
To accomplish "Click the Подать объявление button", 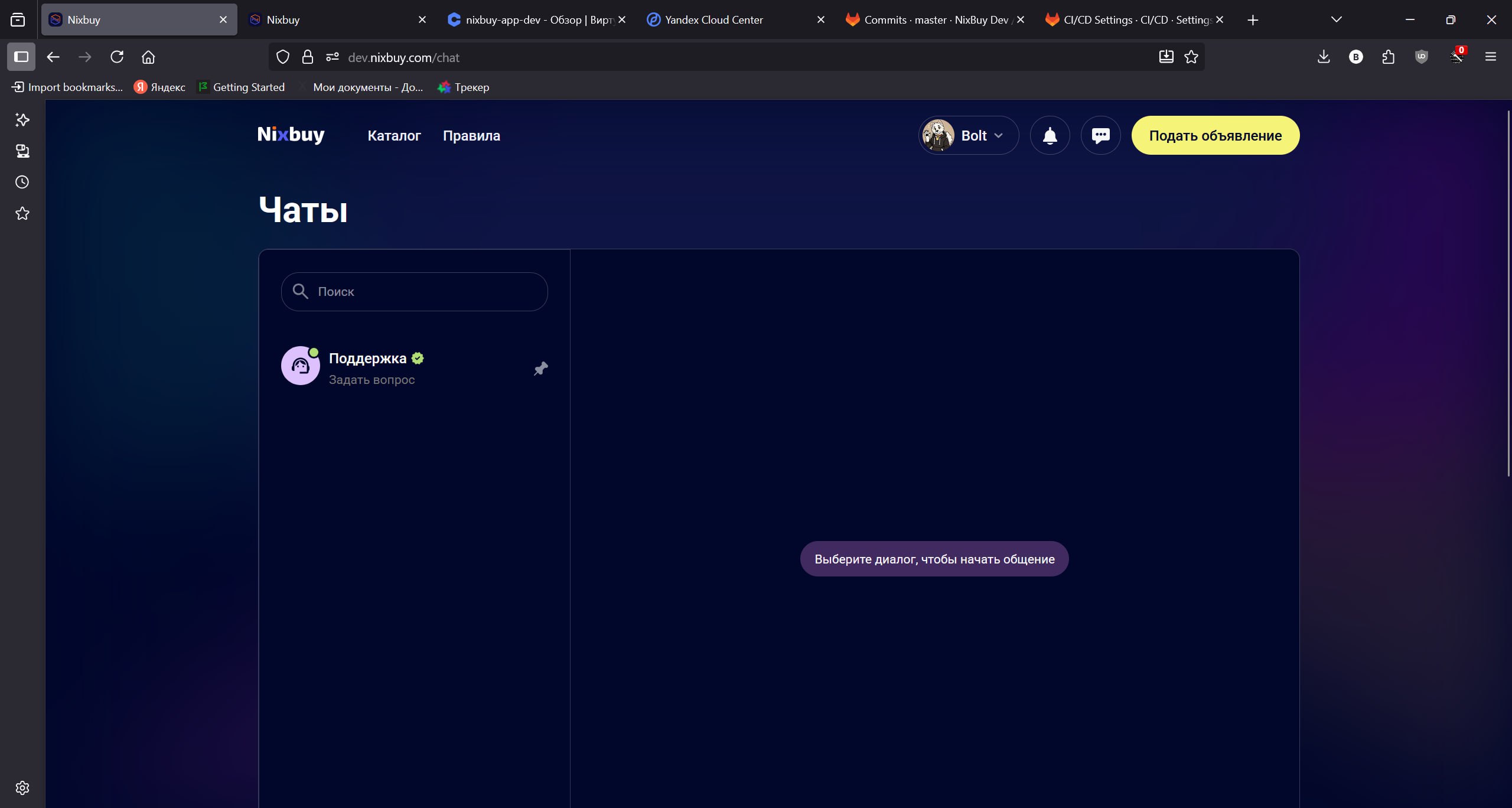I will click(1215, 135).
